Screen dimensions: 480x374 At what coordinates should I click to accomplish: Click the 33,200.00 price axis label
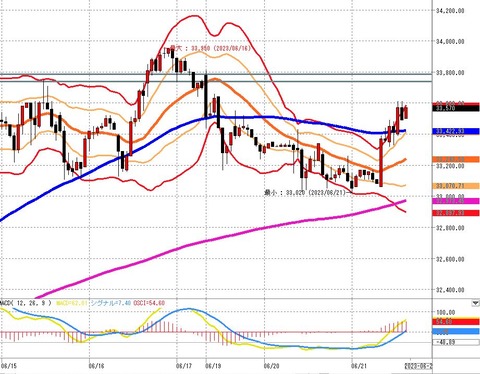(x=450, y=166)
